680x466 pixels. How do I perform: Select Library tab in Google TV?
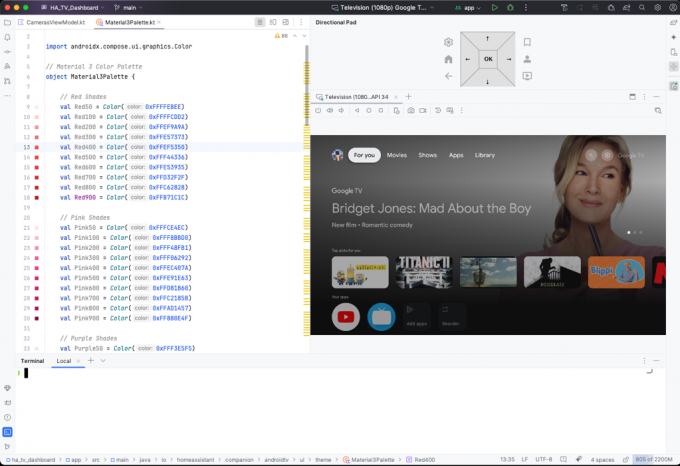click(484, 155)
